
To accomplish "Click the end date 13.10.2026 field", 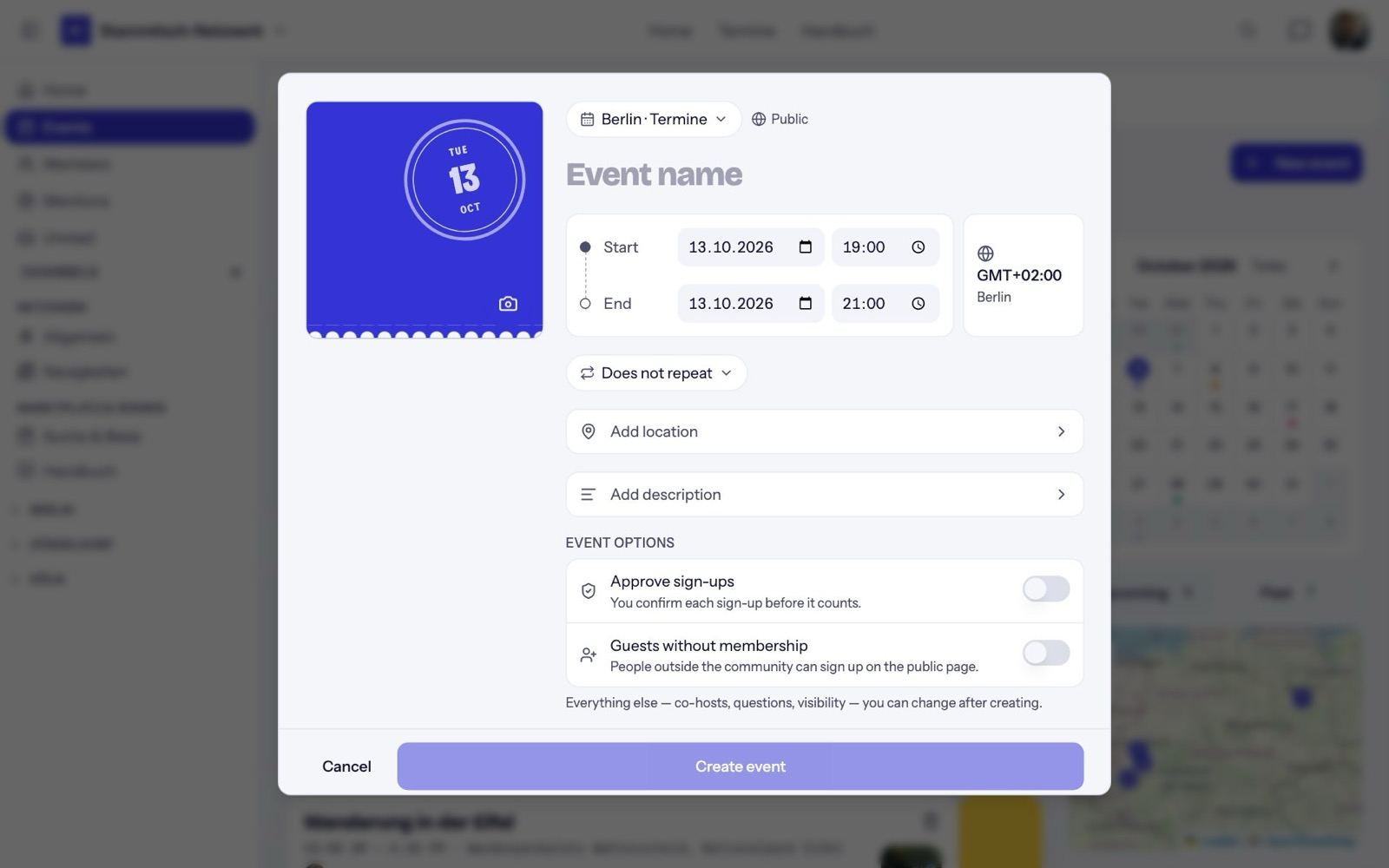I will (x=751, y=304).
